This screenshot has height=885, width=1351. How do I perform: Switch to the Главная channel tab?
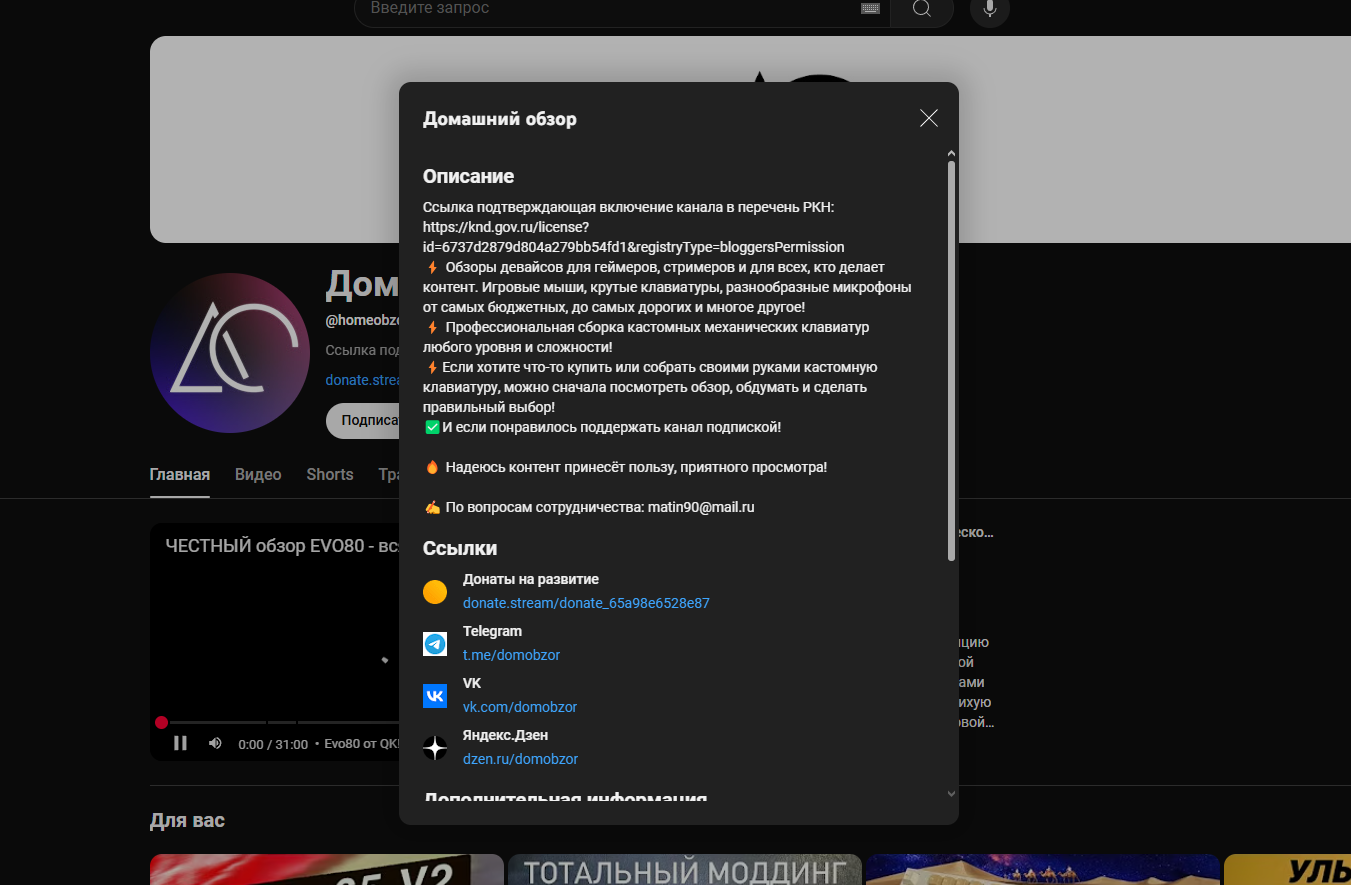[180, 475]
